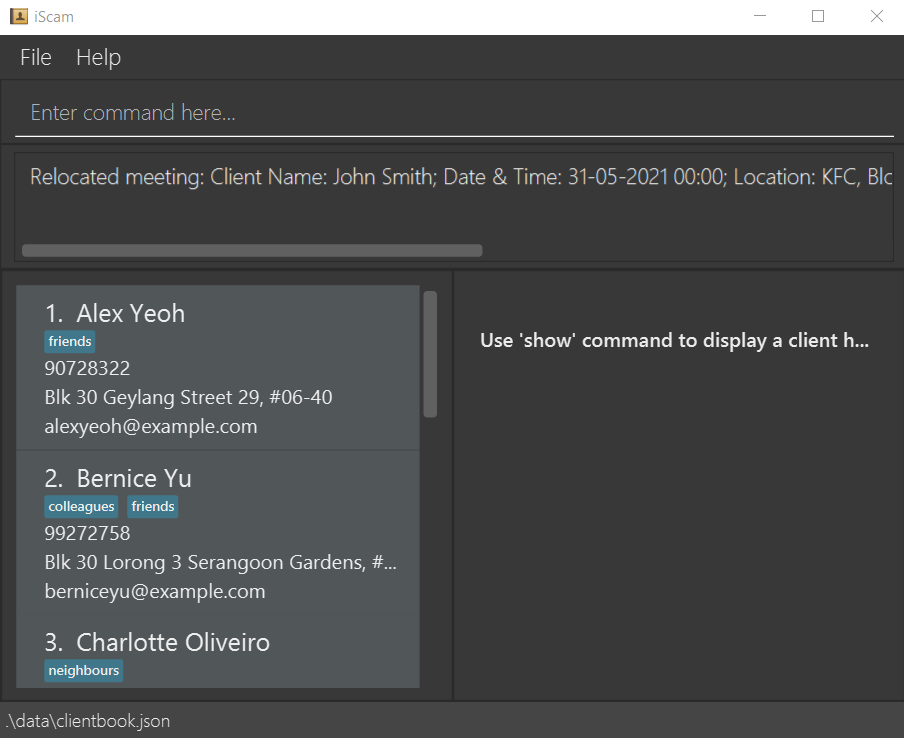Close the iScam window
This screenshot has height=738, width=904.
tap(876, 16)
